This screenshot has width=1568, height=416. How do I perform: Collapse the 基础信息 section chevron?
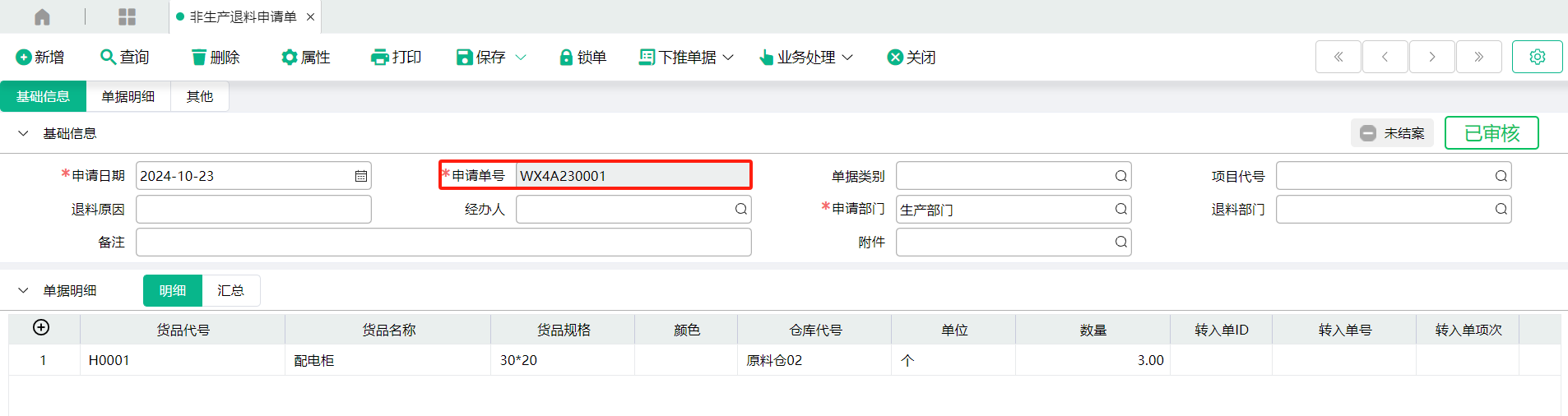(x=23, y=133)
